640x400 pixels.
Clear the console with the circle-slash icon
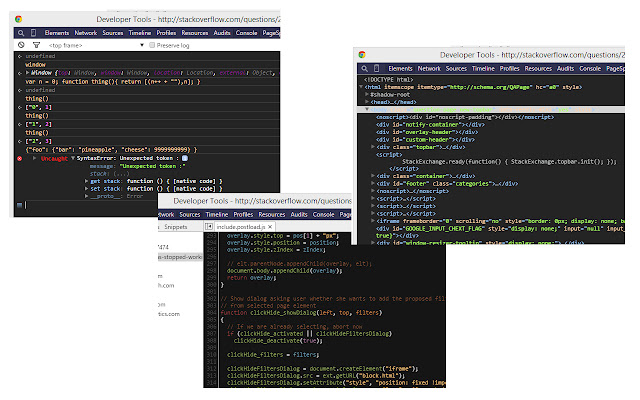click(x=21, y=45)
